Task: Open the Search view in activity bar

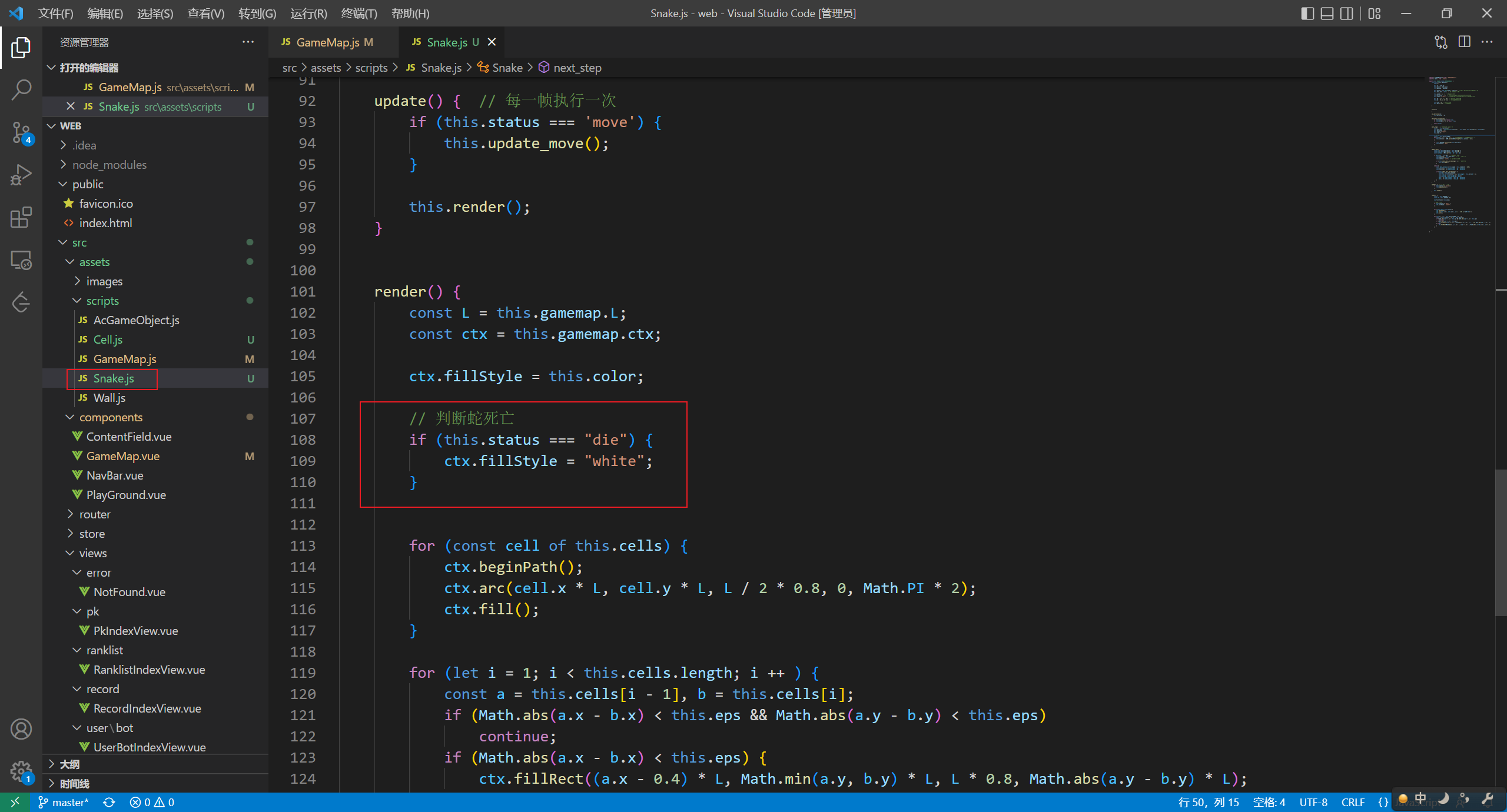Action: (21, 90)
